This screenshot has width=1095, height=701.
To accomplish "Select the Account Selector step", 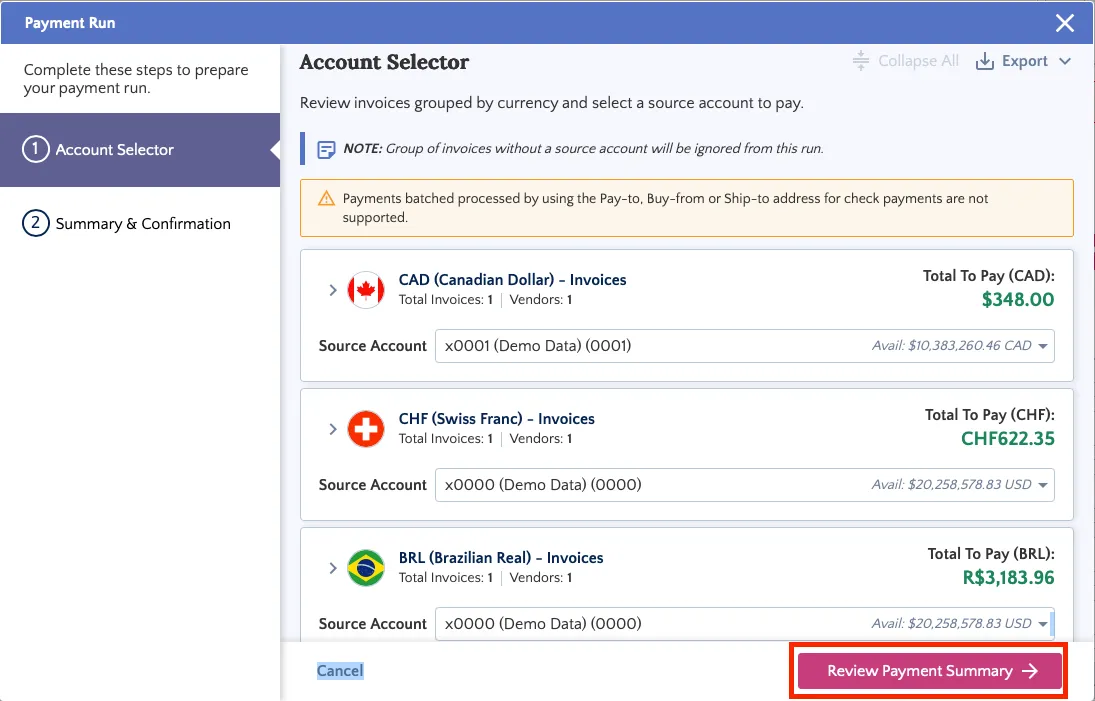I will point(140,149).
